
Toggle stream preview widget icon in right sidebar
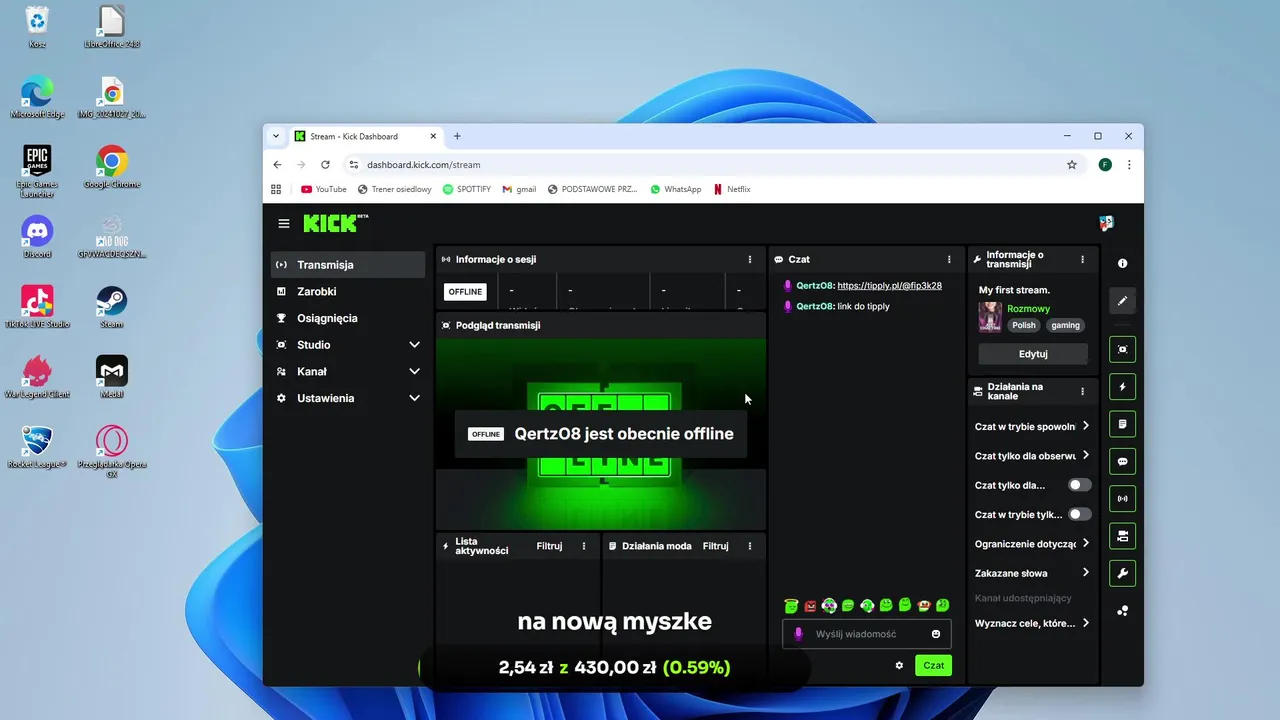(x=1122, y=349)
